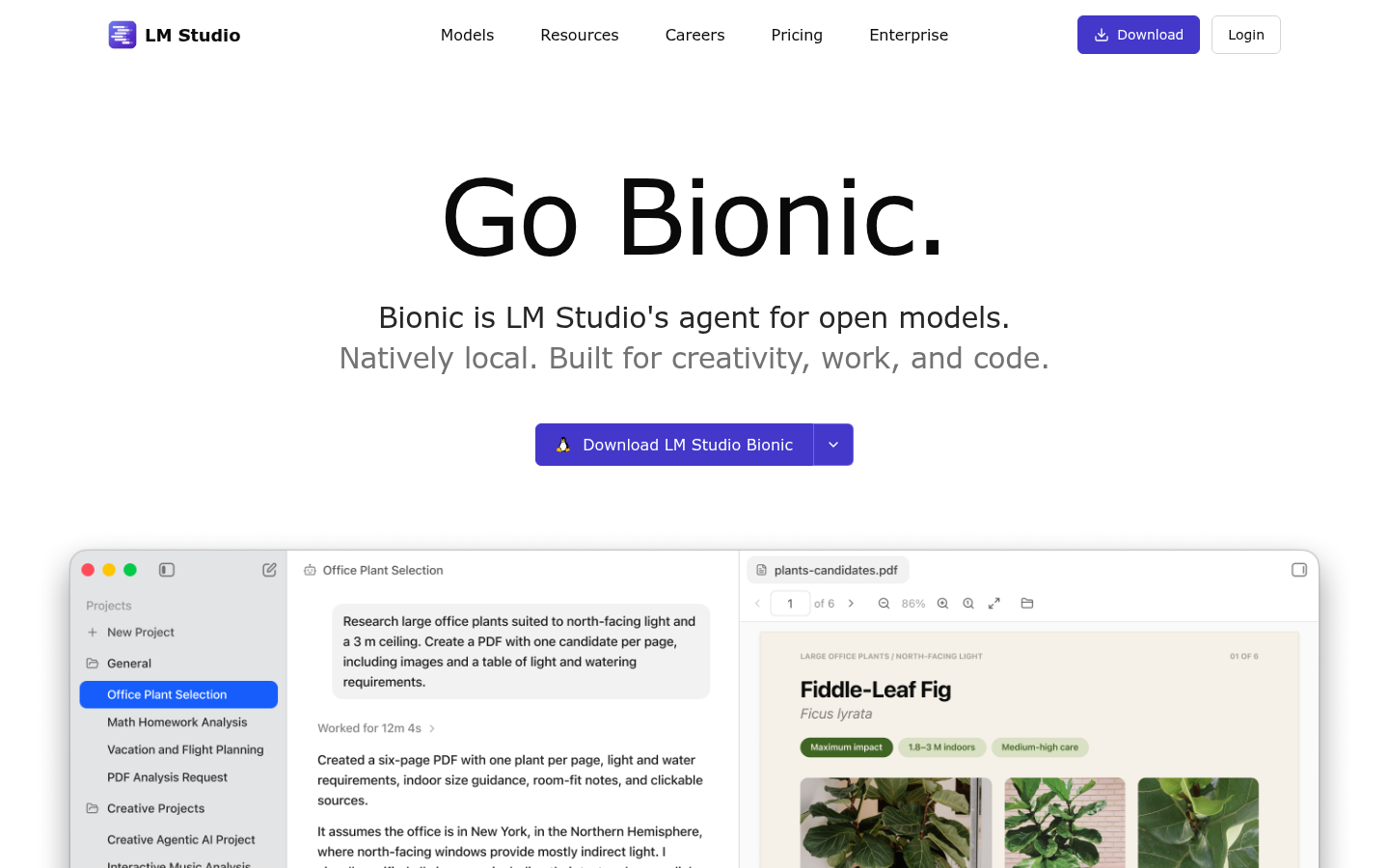Click the plant photo with brick wall

[x=1065, y=823]
